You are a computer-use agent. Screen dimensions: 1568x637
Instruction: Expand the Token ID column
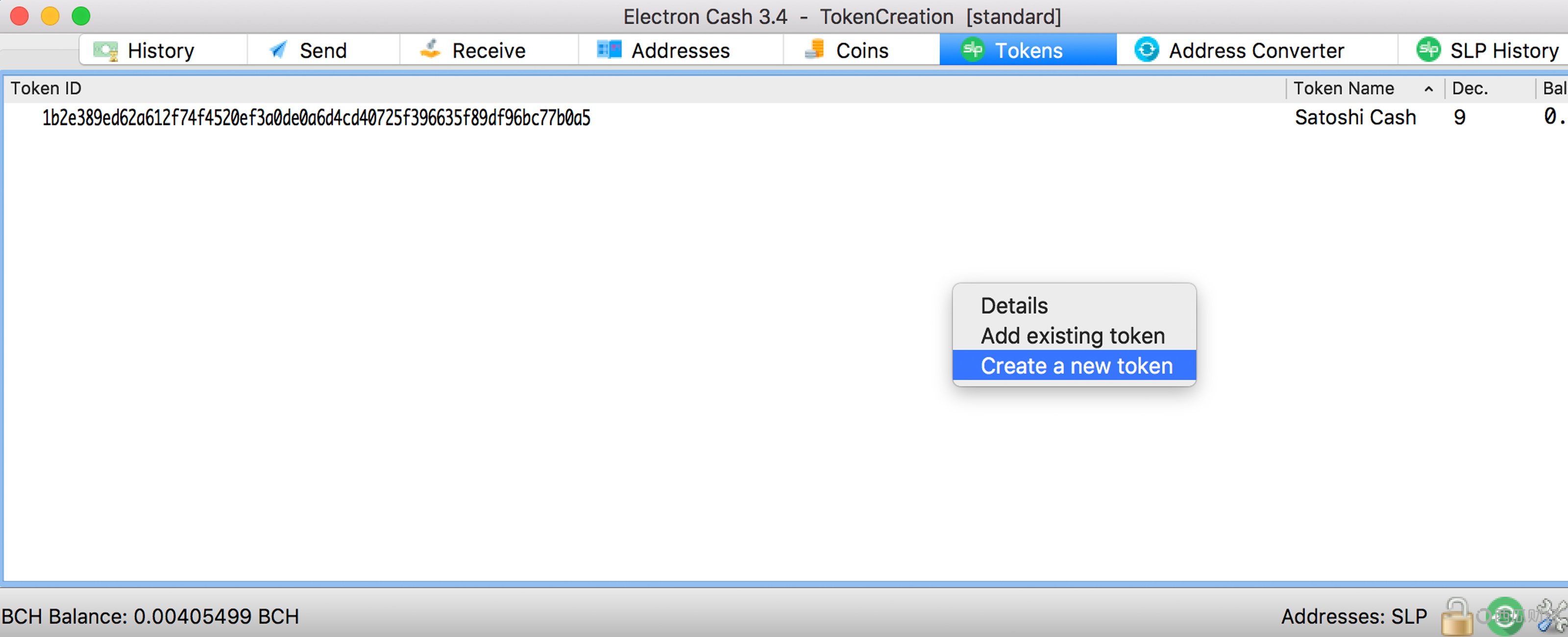(1283, 89)
